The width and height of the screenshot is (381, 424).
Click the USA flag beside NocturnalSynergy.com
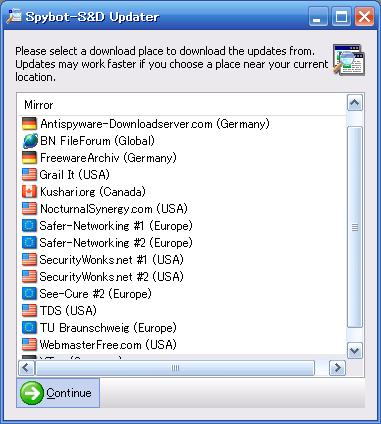click(29, 209)
